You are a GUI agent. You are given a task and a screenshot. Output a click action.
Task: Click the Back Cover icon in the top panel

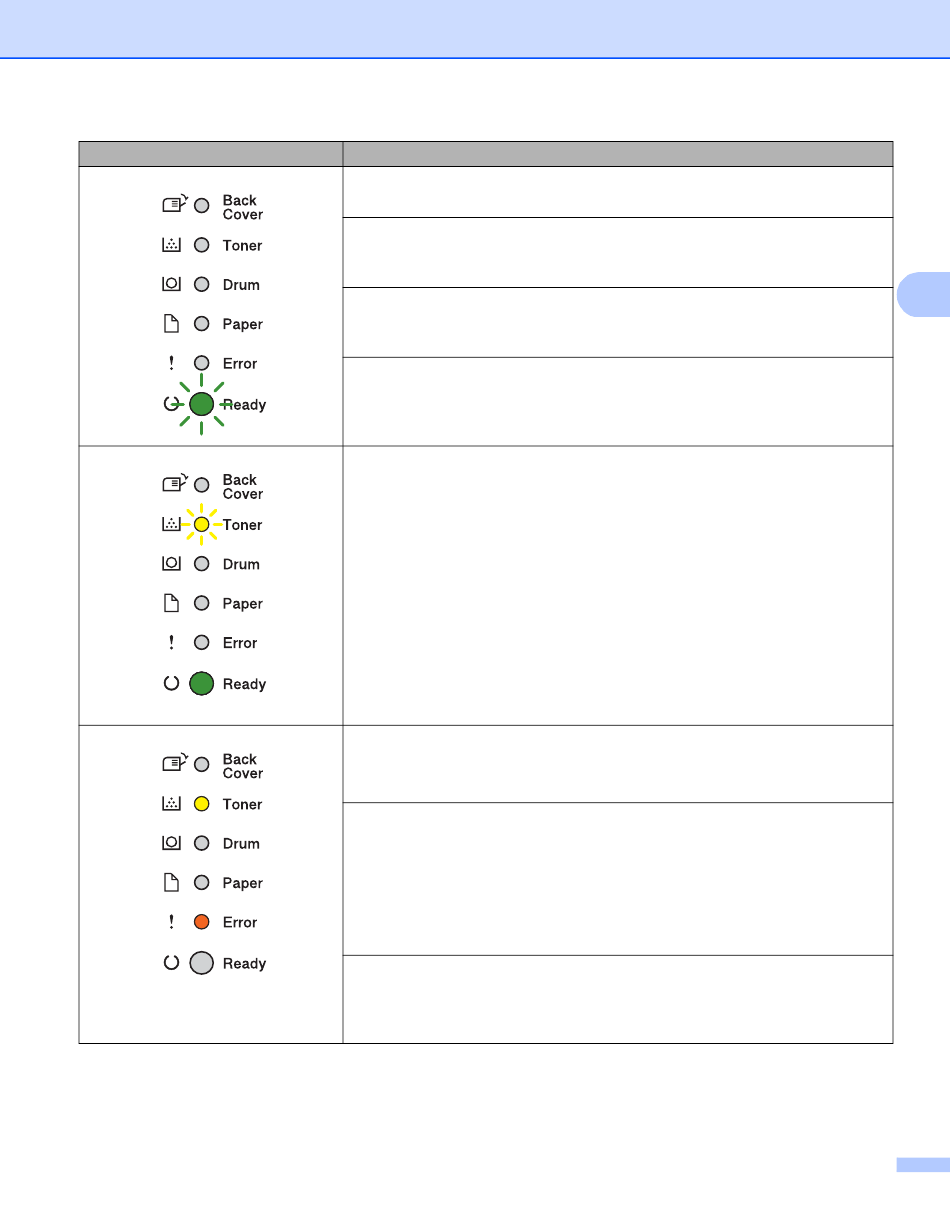[175, 205]
